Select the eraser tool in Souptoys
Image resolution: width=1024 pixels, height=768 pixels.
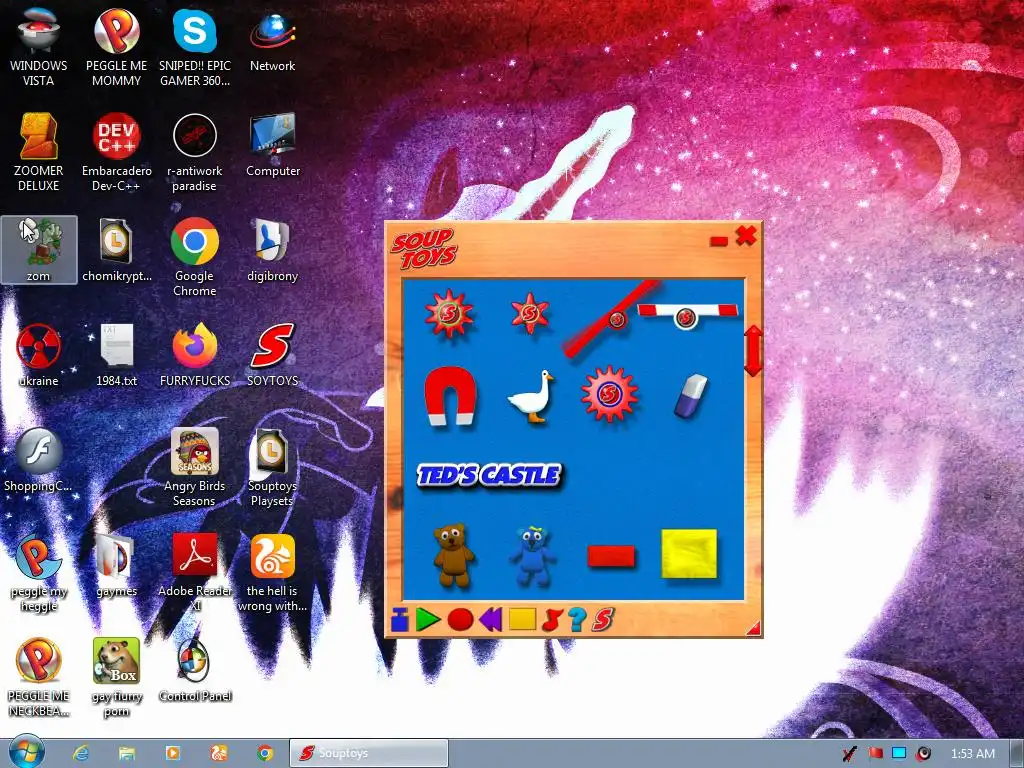(x=690, y=396)
